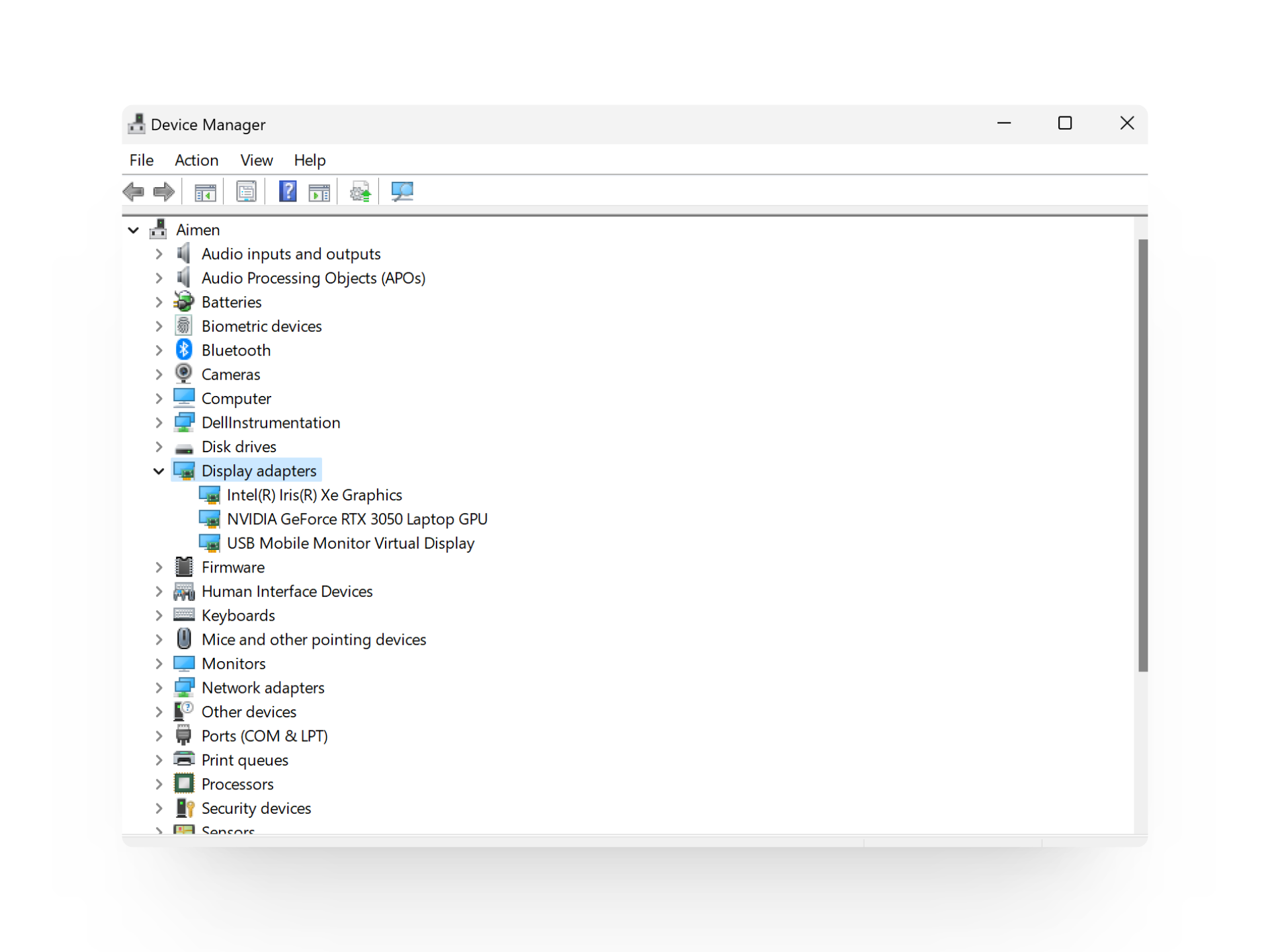
Task: Select NVIDIA GeForce RTX 3050 Laptop GPU
Action: point(357,519)
